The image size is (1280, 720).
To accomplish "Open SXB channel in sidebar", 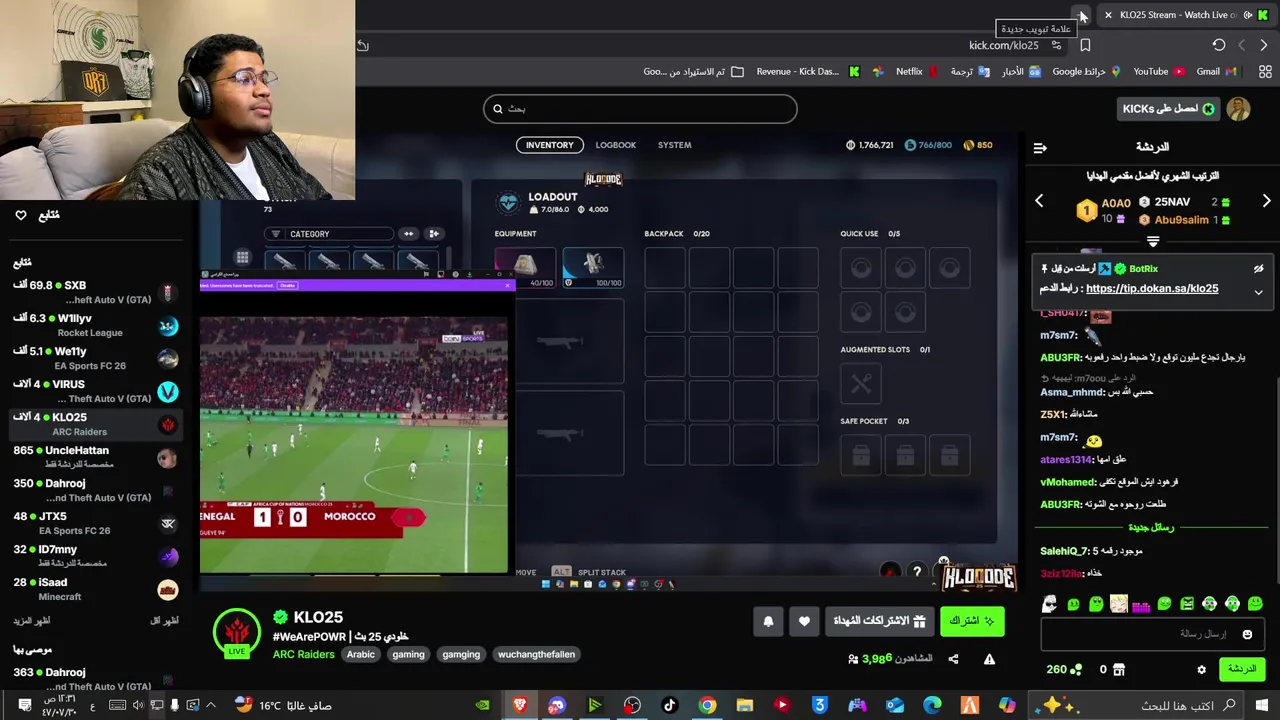I will pos(95,292).
